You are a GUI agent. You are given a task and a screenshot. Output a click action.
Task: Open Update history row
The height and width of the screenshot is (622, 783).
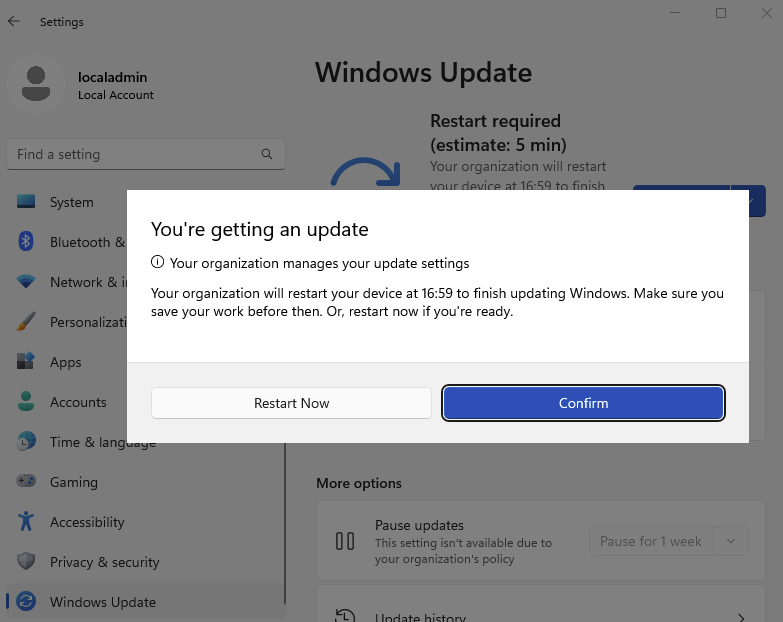541,604
